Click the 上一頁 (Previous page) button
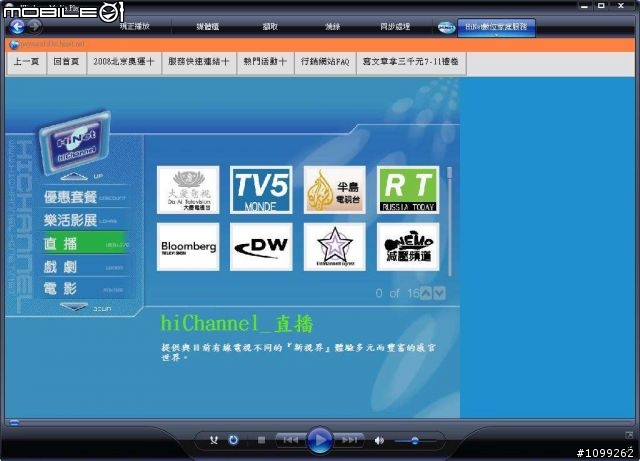 27,62
